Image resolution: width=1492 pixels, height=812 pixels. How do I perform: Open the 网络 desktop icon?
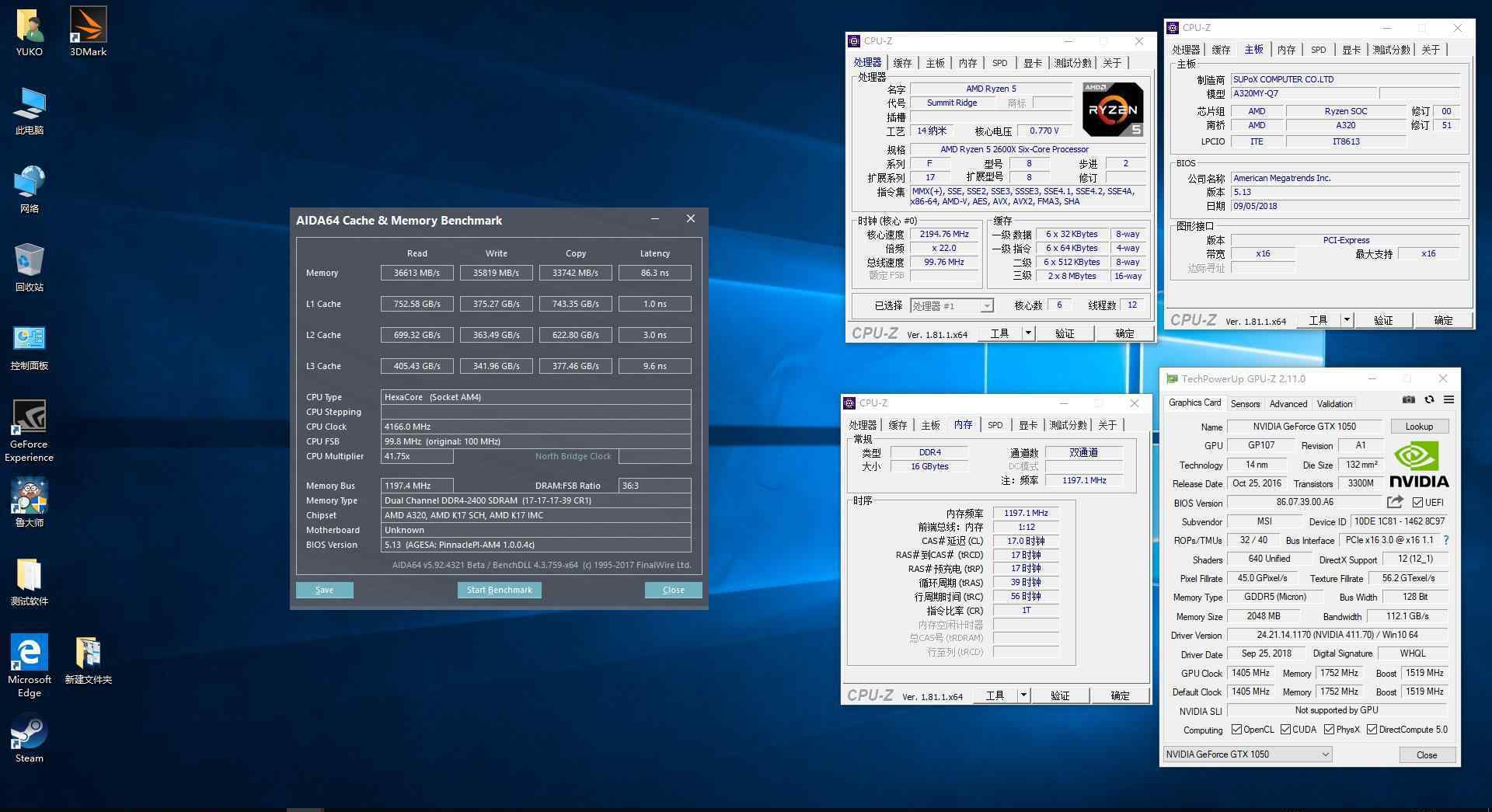[x=30, y=188]
